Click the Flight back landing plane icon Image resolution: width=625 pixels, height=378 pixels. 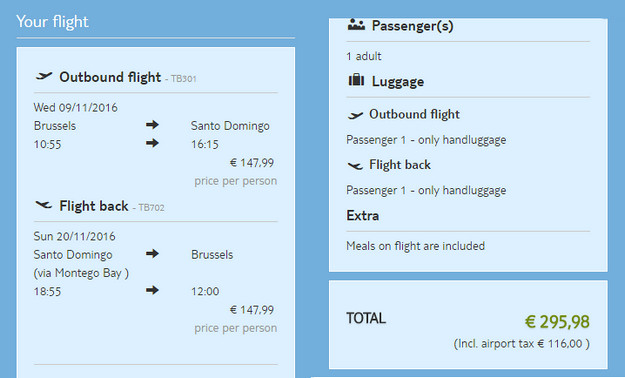tap(44, 205)
